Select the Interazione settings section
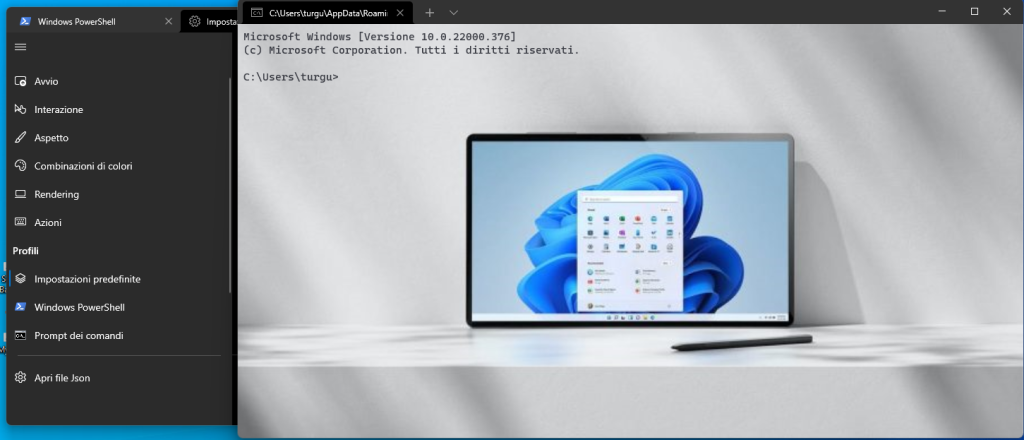 (58, 109)
